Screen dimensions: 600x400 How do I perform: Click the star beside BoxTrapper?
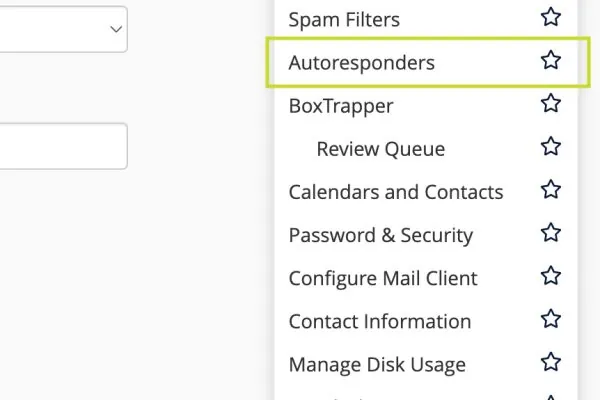[551, 103]
